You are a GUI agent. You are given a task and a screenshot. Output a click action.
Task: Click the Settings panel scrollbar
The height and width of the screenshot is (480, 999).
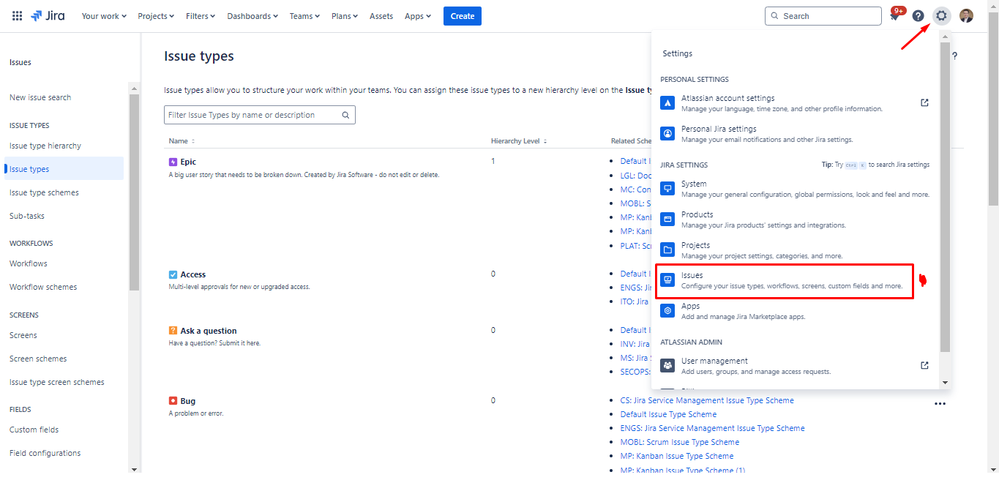[x=945, y=198]
